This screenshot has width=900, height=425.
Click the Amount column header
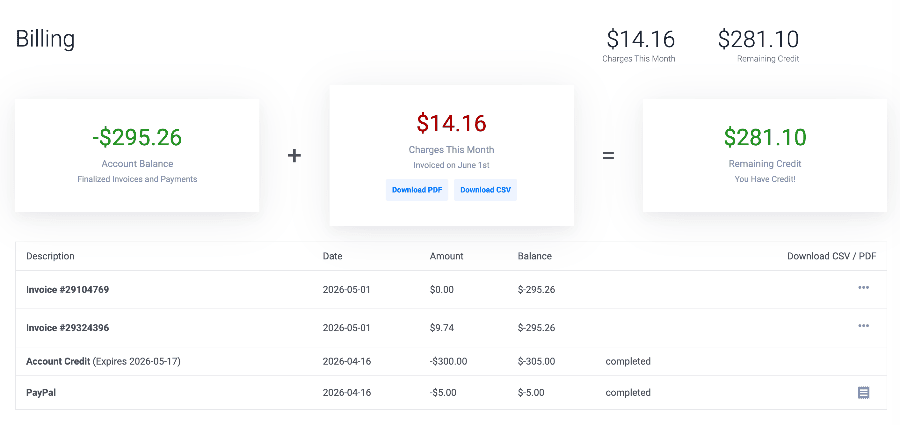point(447,256)
